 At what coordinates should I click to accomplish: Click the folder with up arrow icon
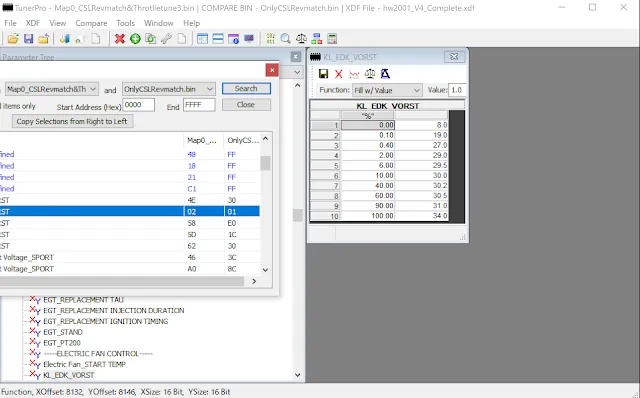[x=43, y=39]
